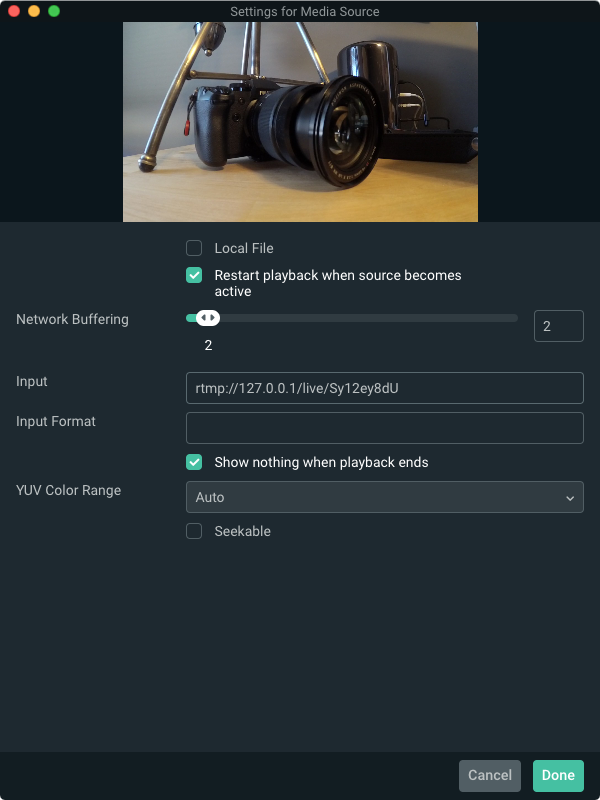
Task: Click the Network Buffering label text
Action: tap(72, 319)
